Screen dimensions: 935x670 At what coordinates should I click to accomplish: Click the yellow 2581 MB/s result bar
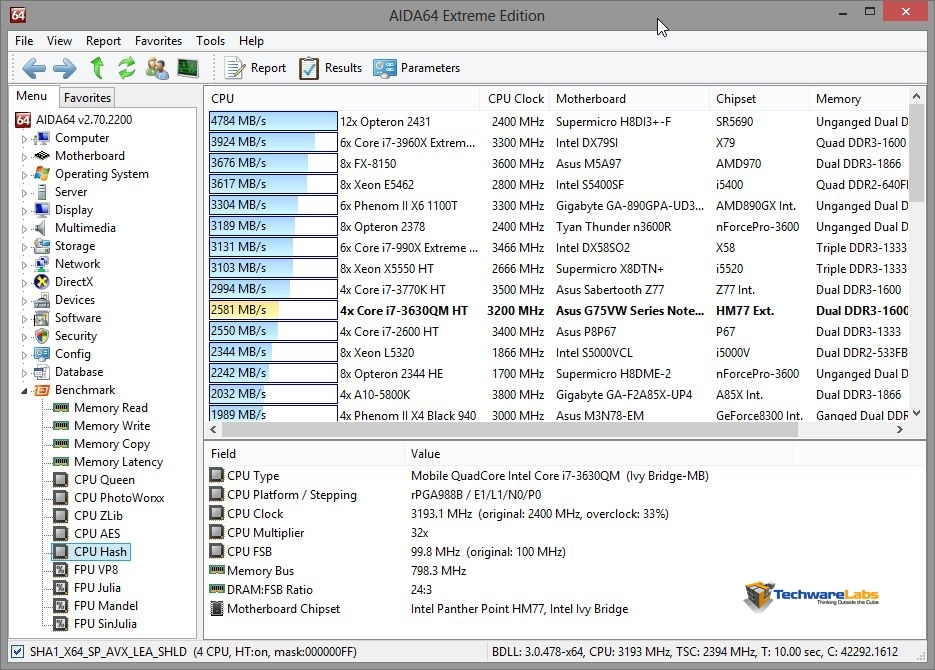point(273,310)
